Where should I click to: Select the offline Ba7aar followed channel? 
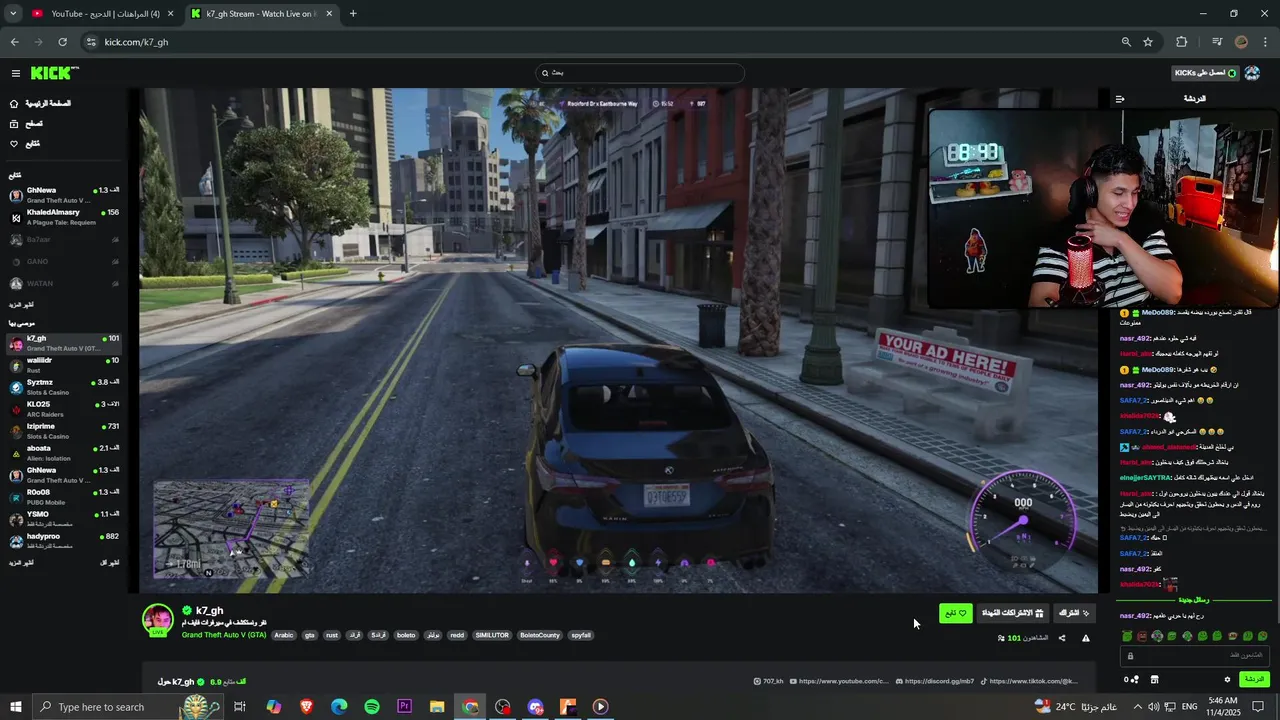(64, 240)
